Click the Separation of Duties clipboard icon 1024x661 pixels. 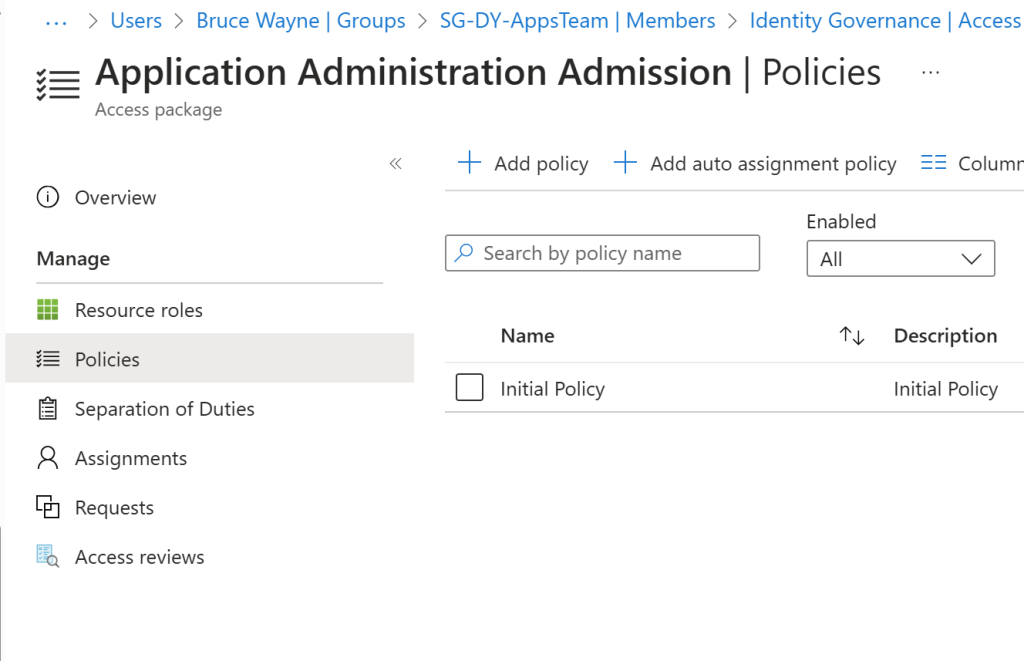tap(47, 409)
